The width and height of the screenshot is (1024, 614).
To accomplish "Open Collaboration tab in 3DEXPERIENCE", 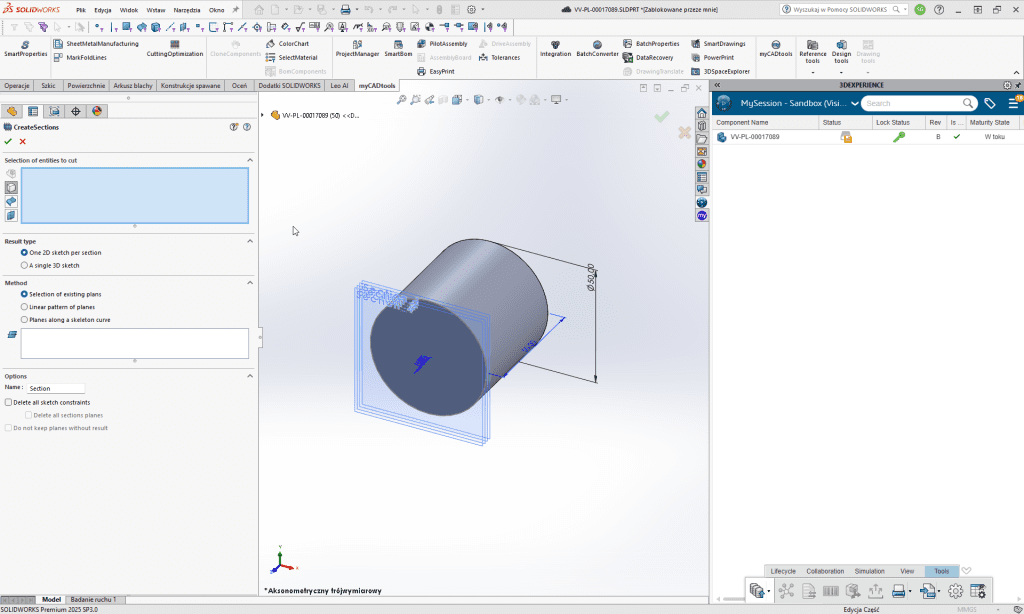I will [x=825, y=571].
